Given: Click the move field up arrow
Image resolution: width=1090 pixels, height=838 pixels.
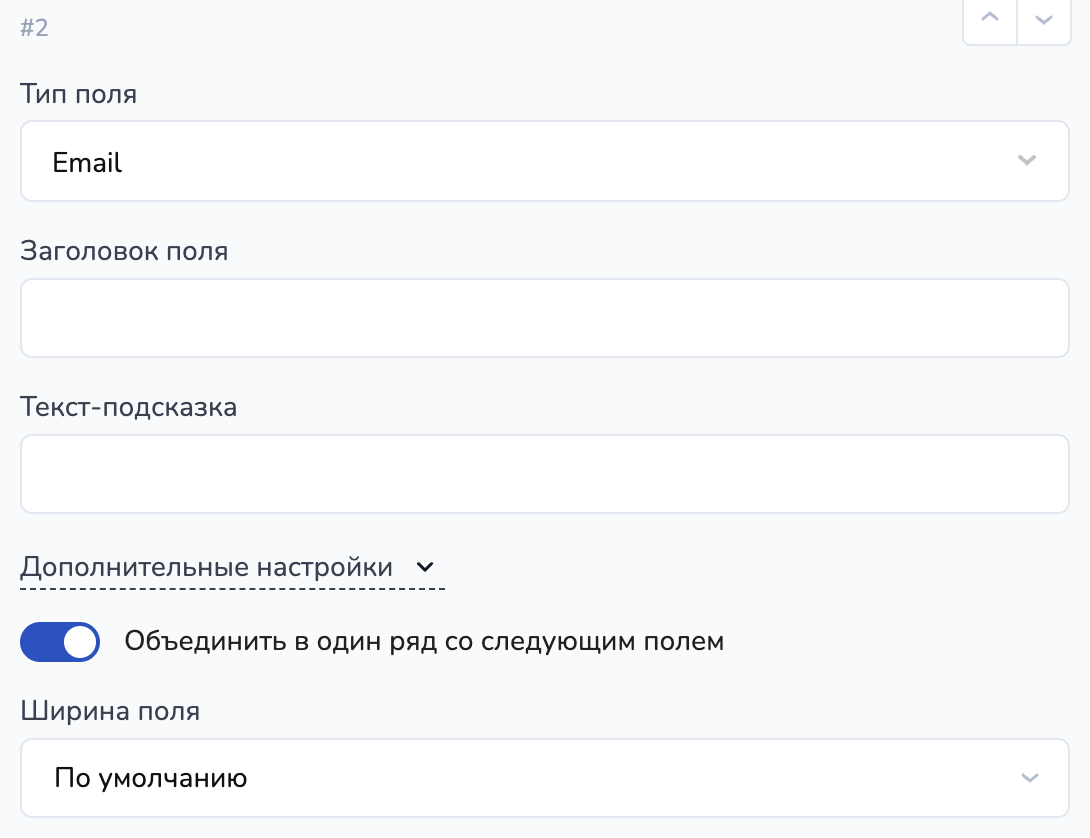Looking at the screenshot, I should tap(990, 22).
